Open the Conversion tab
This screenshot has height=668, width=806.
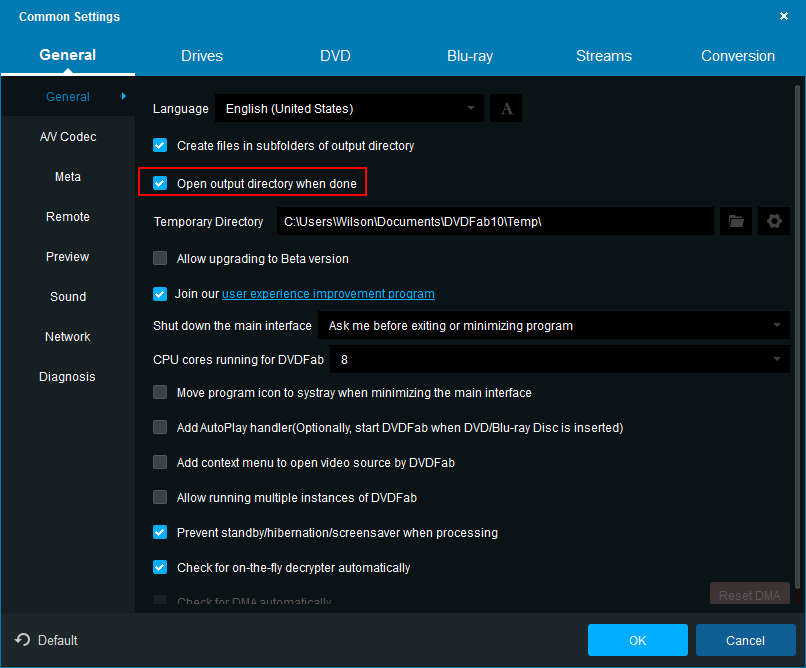point(738,56)
